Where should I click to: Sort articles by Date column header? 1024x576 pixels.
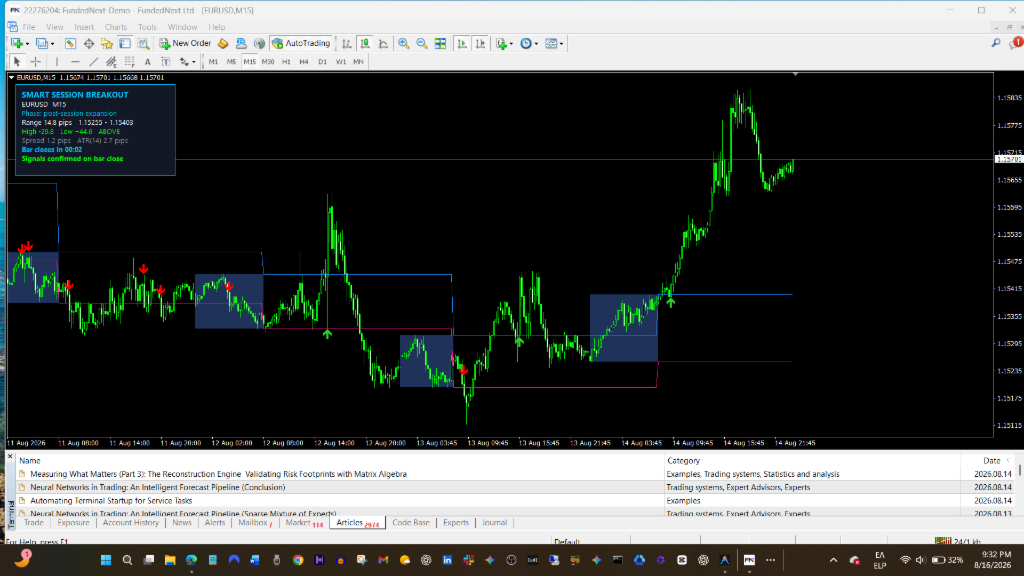click(991, 460)
